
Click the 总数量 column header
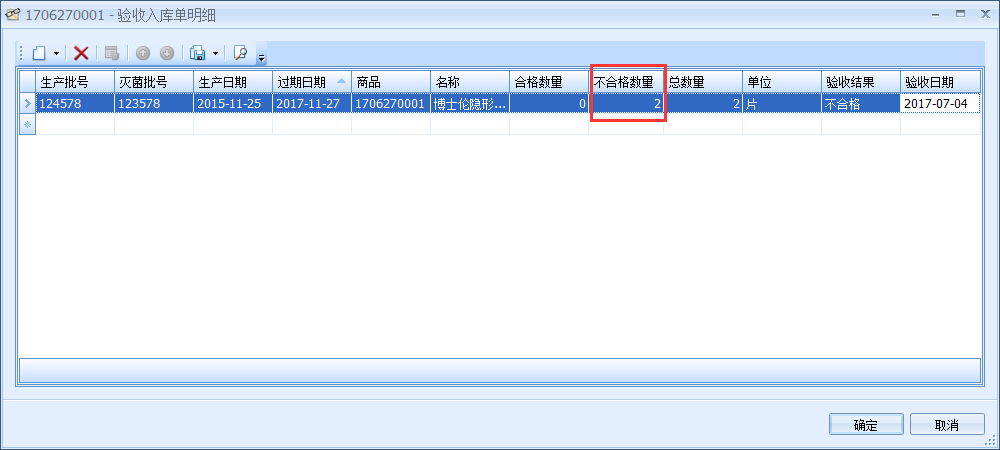(x=703, y=82)
